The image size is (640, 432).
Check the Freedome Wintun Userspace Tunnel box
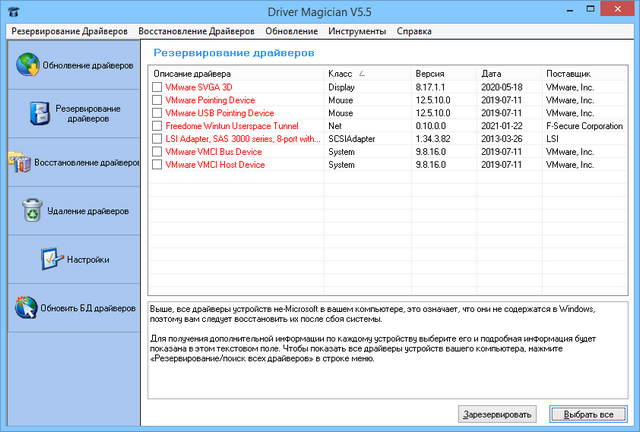[157, 126]
